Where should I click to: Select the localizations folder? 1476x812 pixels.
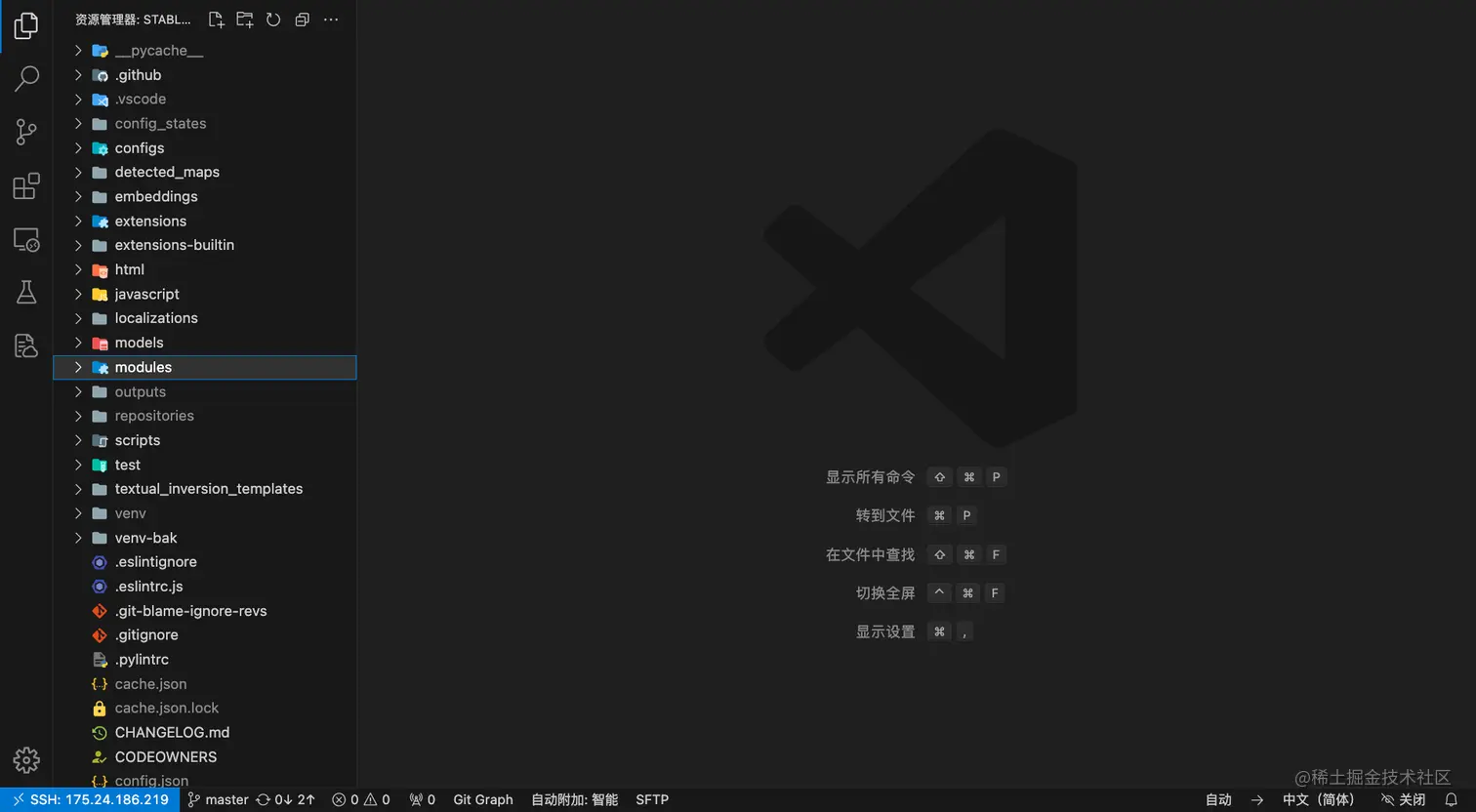pyautogui.click(x=205, y=318)
